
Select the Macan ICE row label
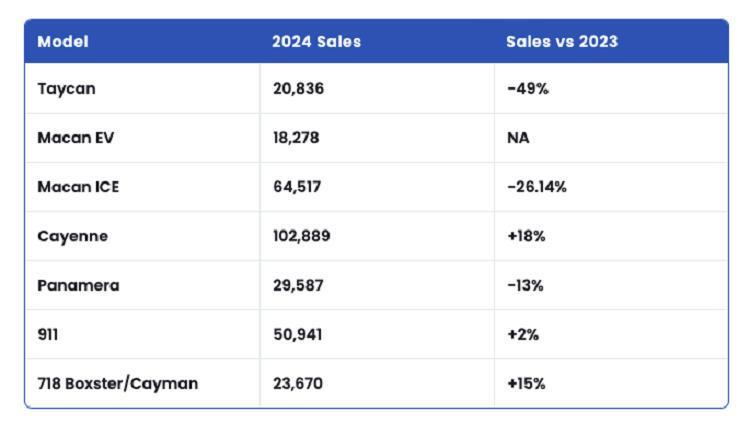click(x=78, y=187)
